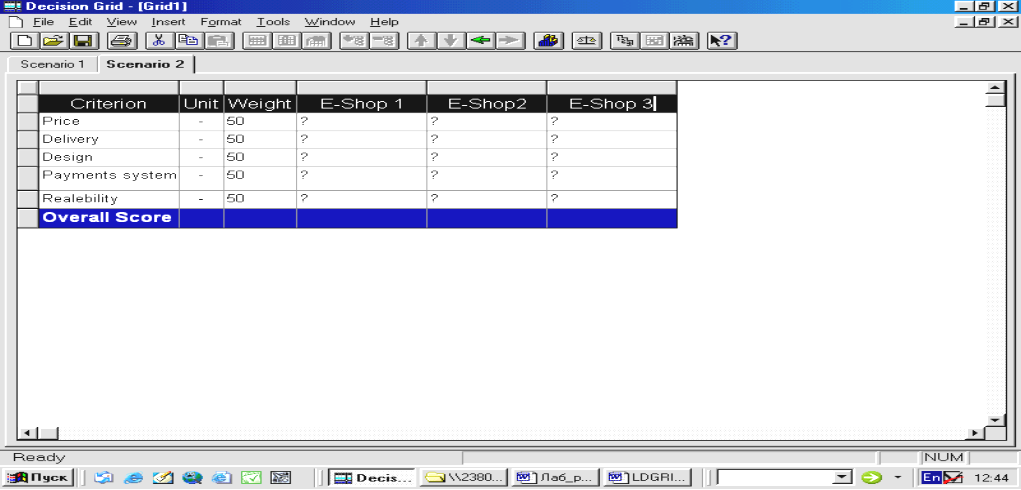
Task: Open the Tools menu
Action: pyautogui.click(x=273, y=22)
